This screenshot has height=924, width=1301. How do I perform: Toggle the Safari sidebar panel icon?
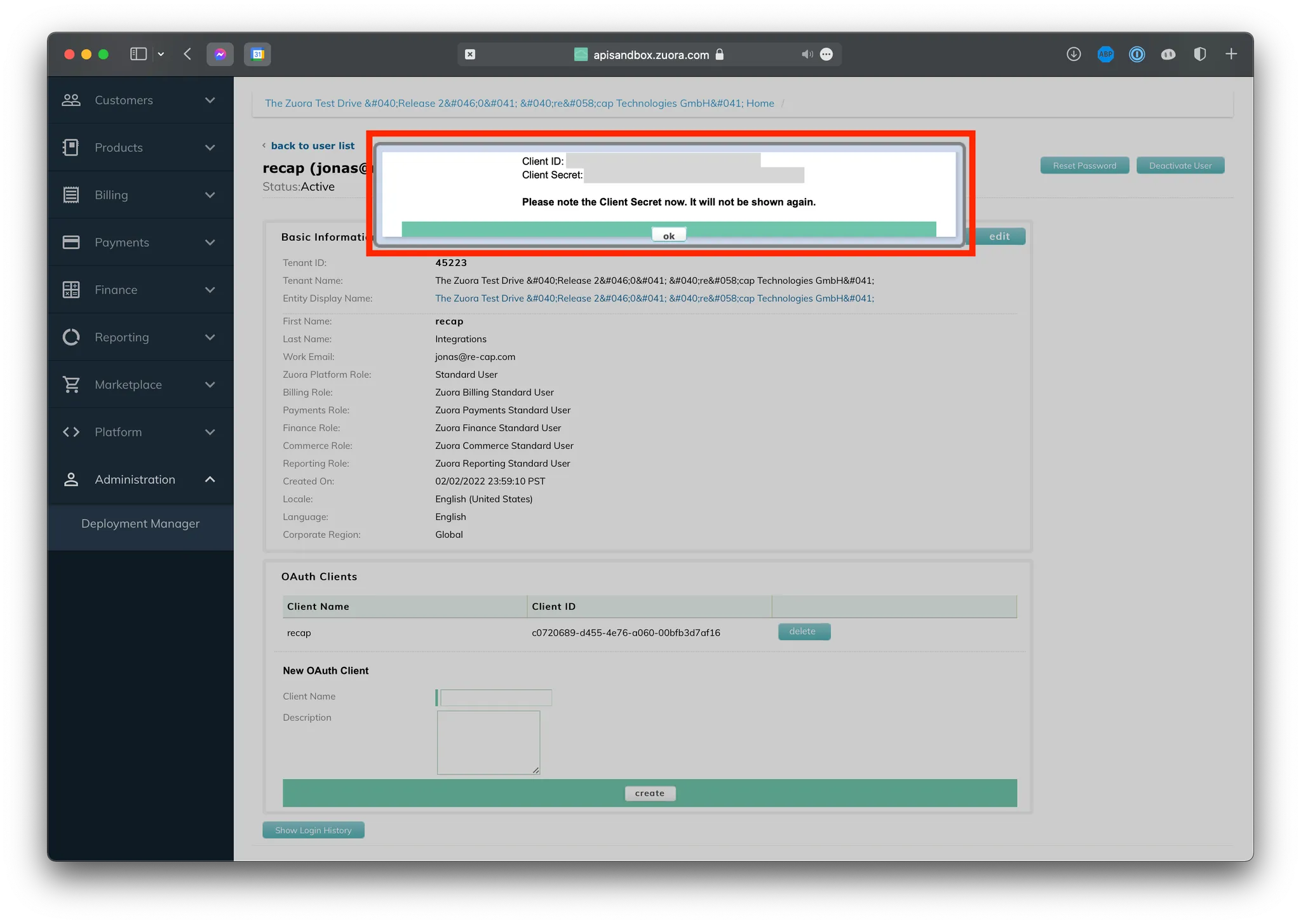click(138, 54)
